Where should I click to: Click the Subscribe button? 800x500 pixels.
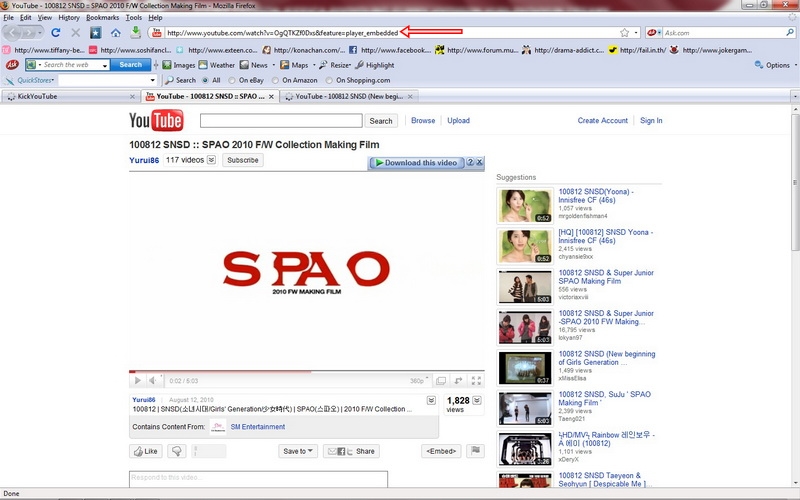pos(243,160)
